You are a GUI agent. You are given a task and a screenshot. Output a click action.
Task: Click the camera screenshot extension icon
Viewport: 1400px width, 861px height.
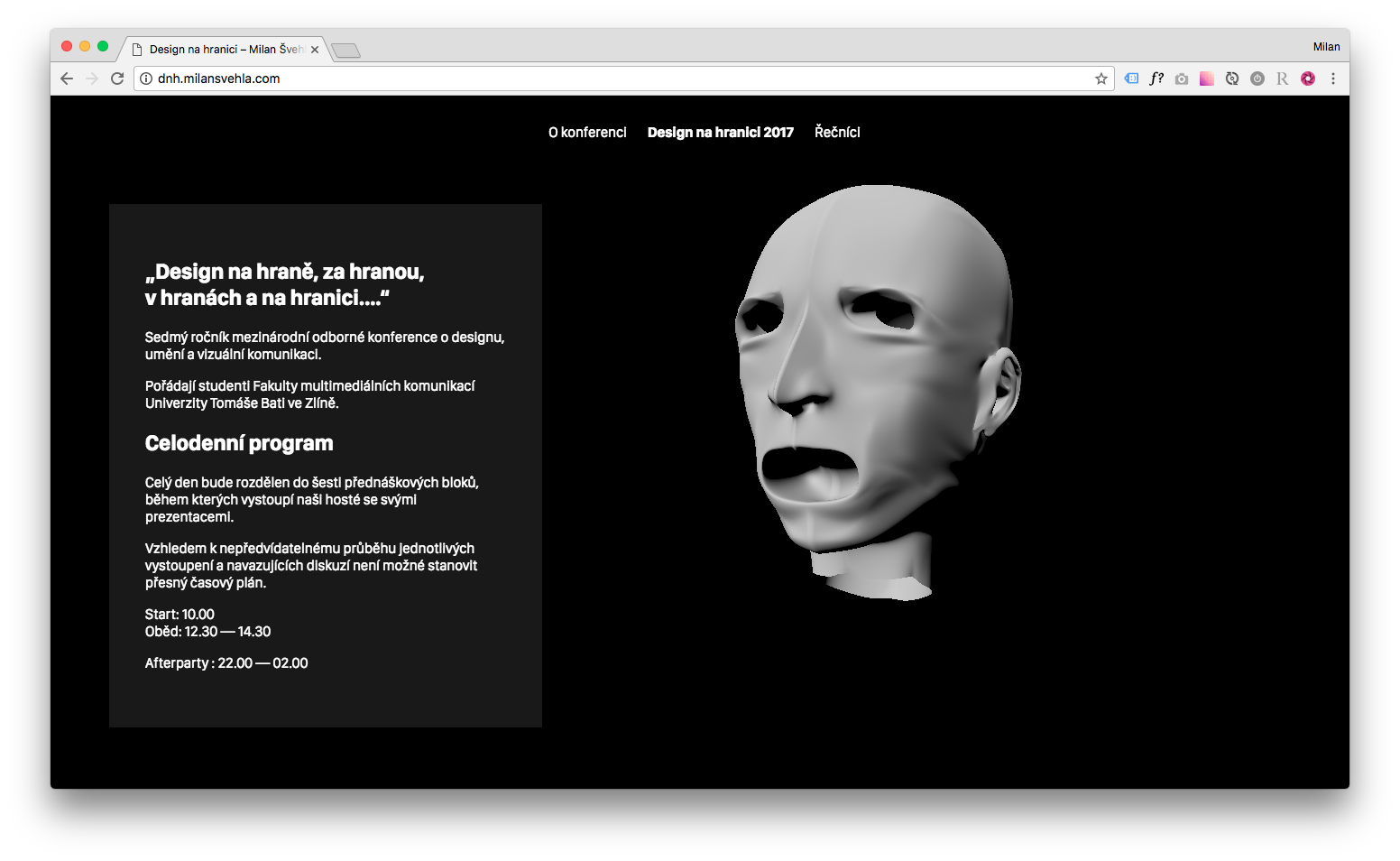(x=1182, y=79)
